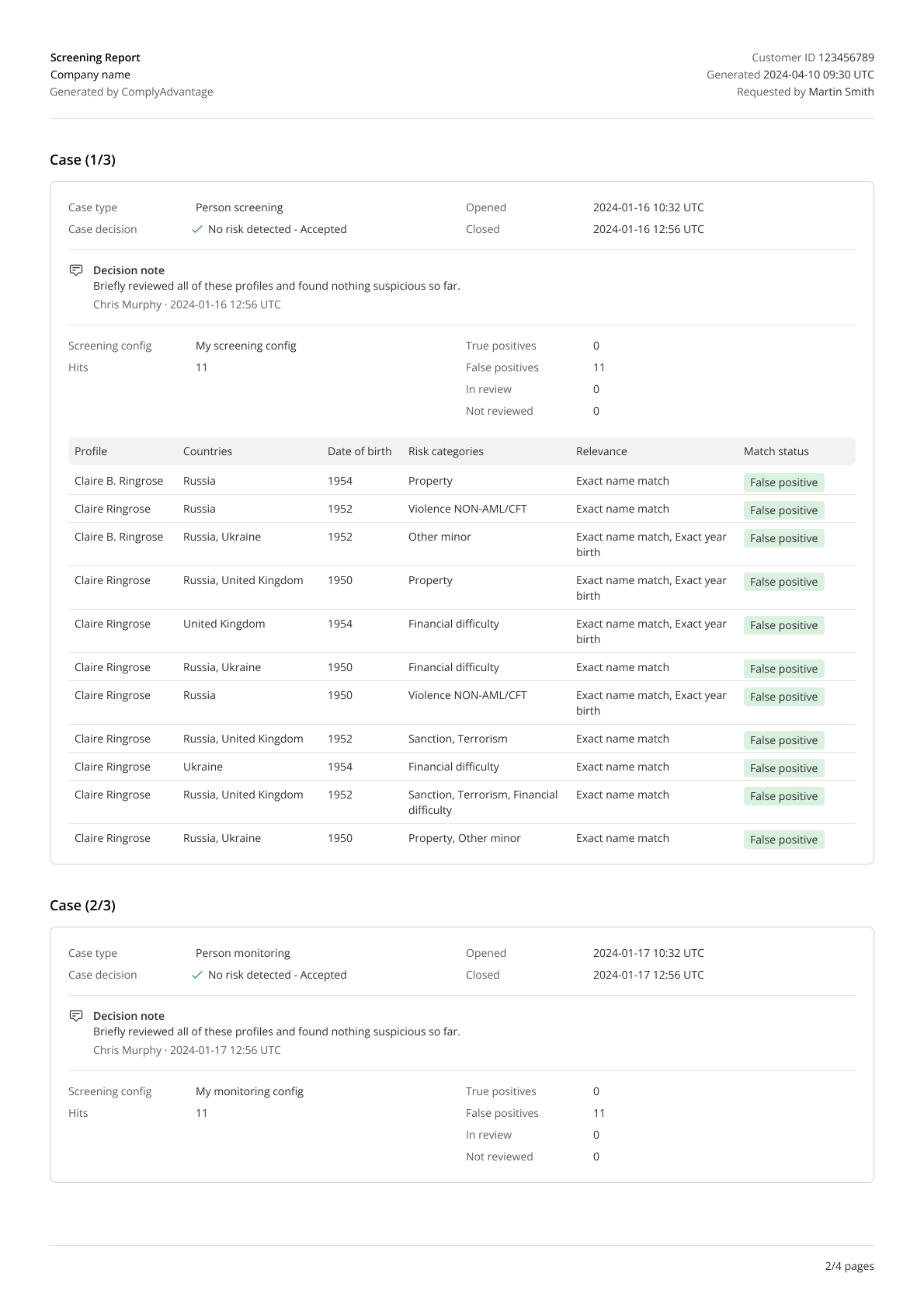Click the False positive badge on the Other minor row

point(783,538)
